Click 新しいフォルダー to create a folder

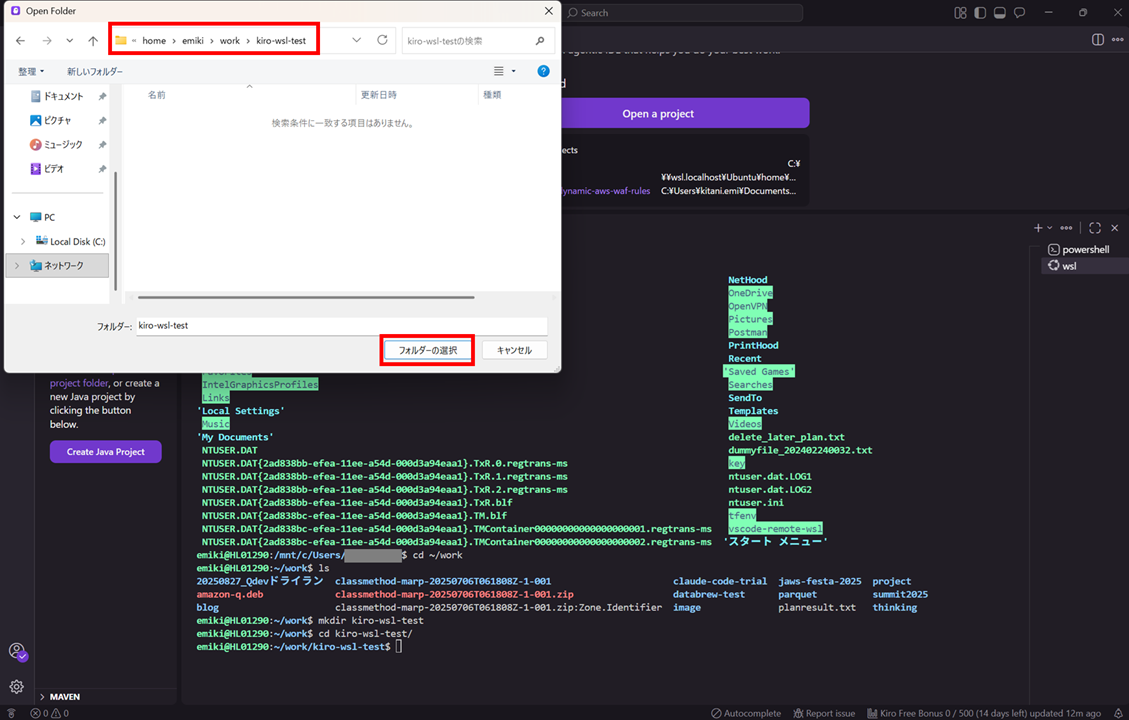[x=95, y=71]
